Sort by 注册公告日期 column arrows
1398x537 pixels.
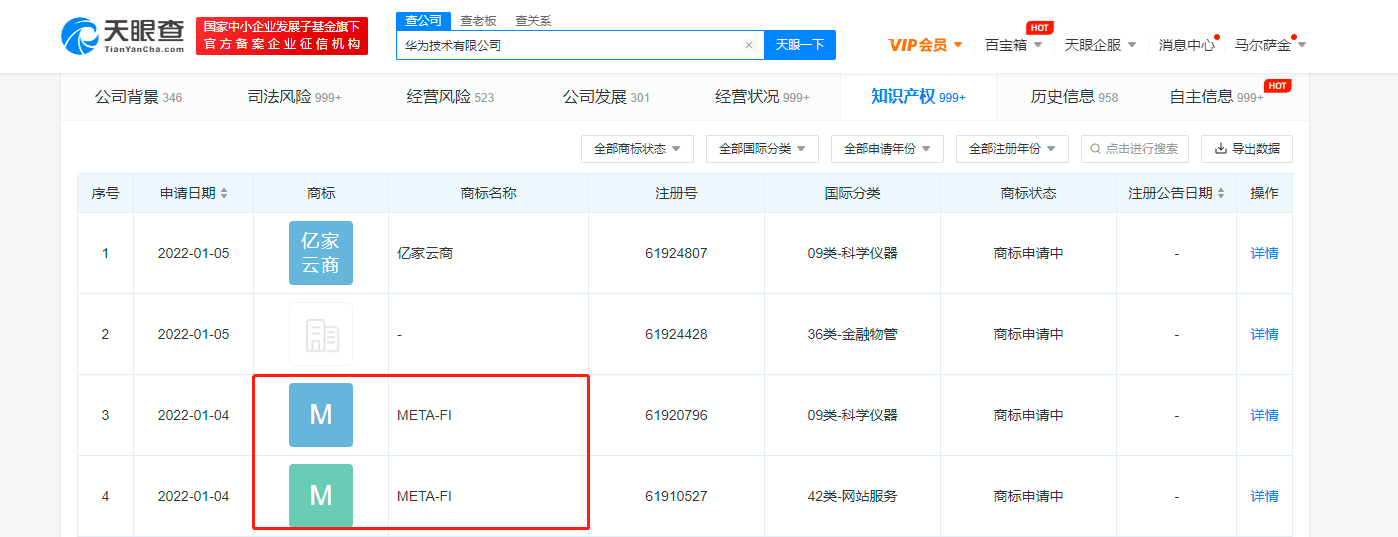[x=1221, y=193]
